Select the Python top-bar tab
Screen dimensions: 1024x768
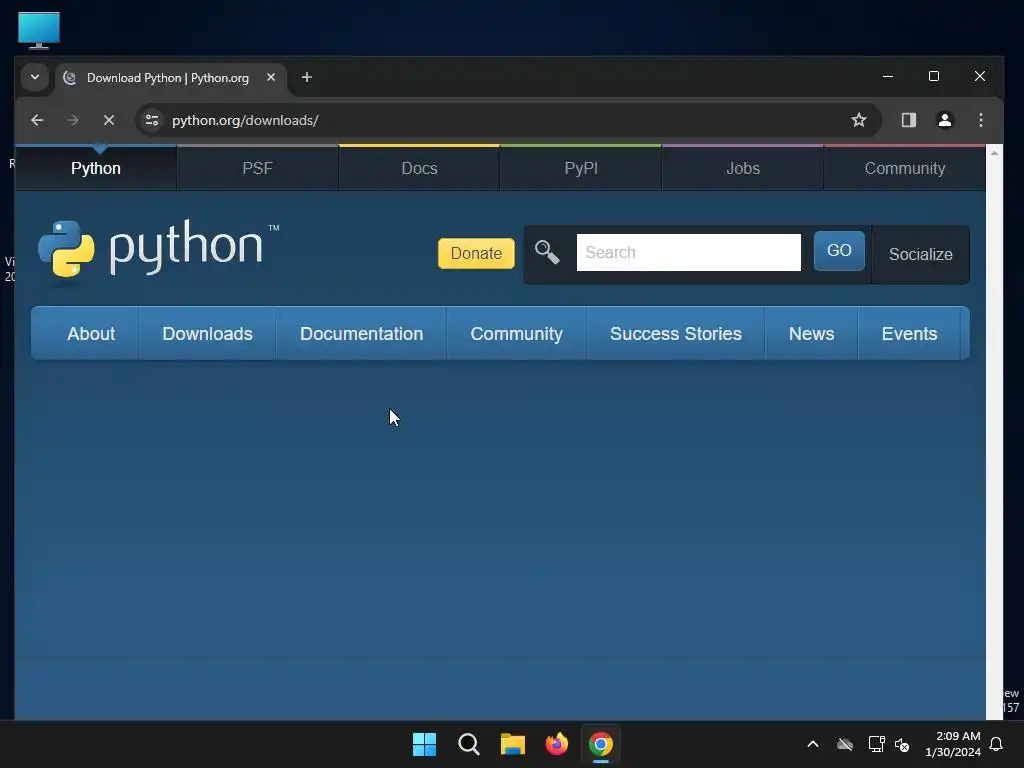[x=96, y=168]
